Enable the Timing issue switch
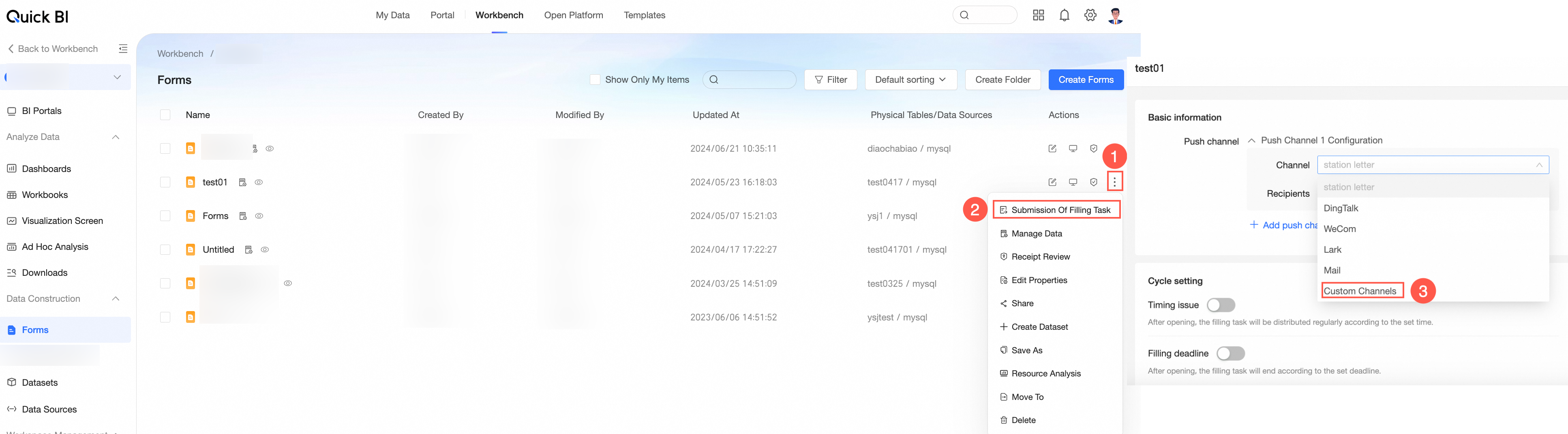1568x434 pixels. (x=1221, y=305)
